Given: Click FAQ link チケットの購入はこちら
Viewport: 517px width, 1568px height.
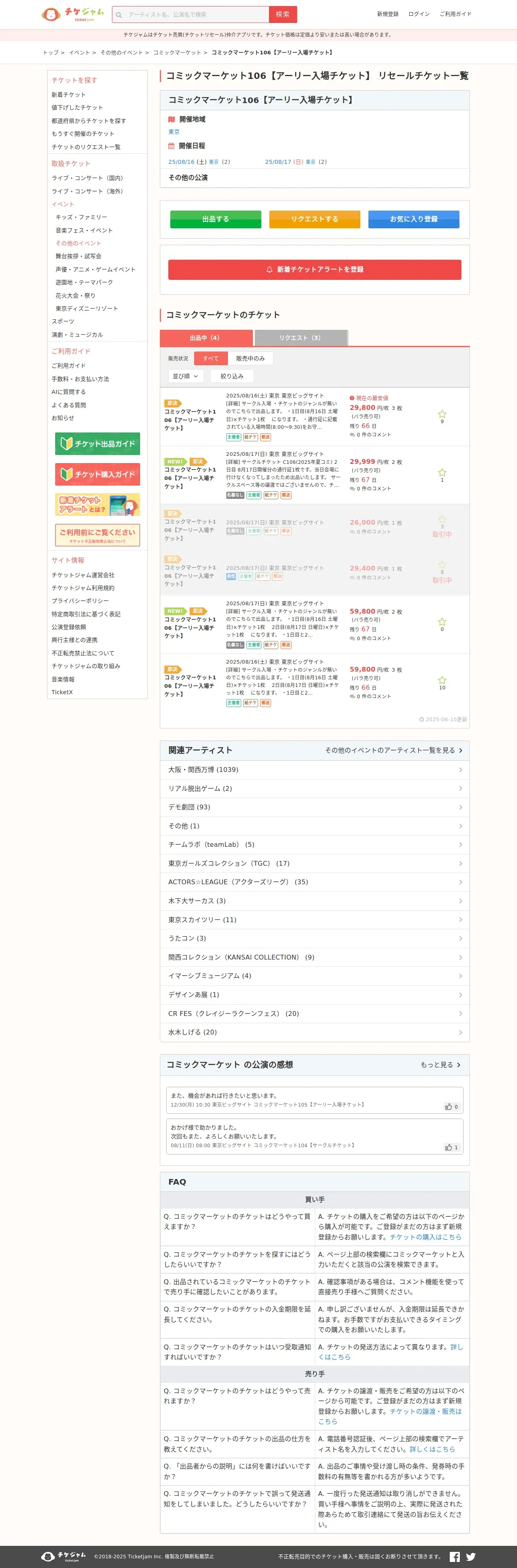Looking at the screenshot, I should (x=426, y=1237).
